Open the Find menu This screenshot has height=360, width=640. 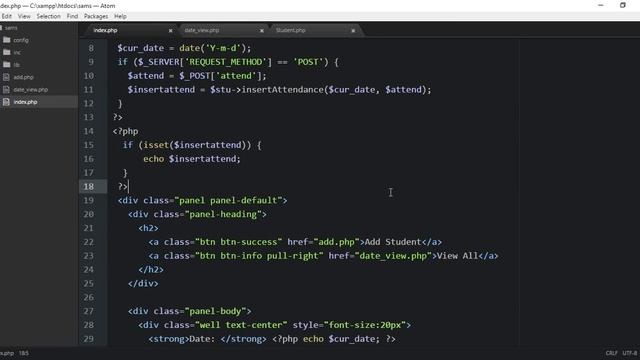tap(72, 16)
